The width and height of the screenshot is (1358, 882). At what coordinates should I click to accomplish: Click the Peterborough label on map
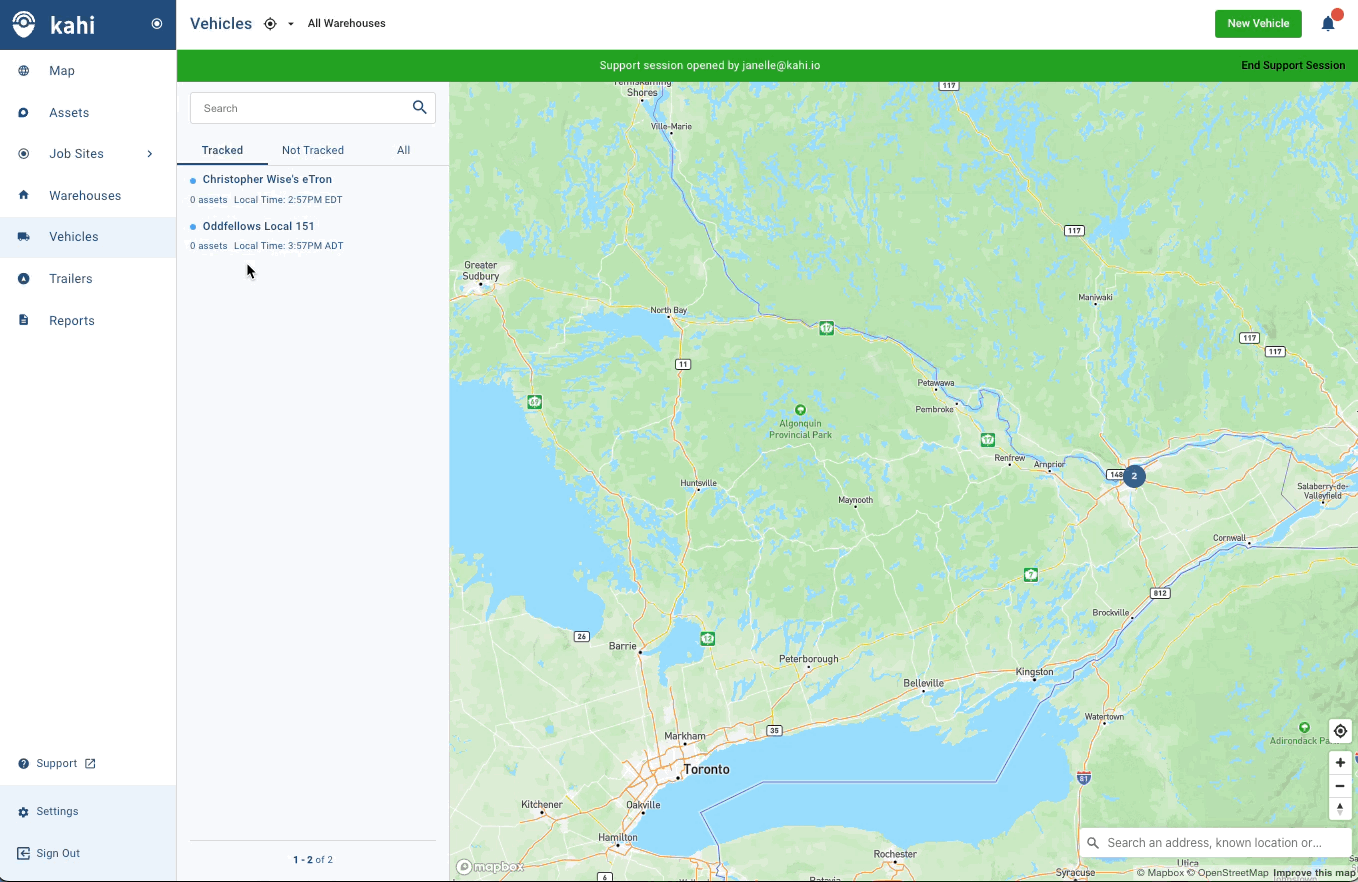[809, 660]
